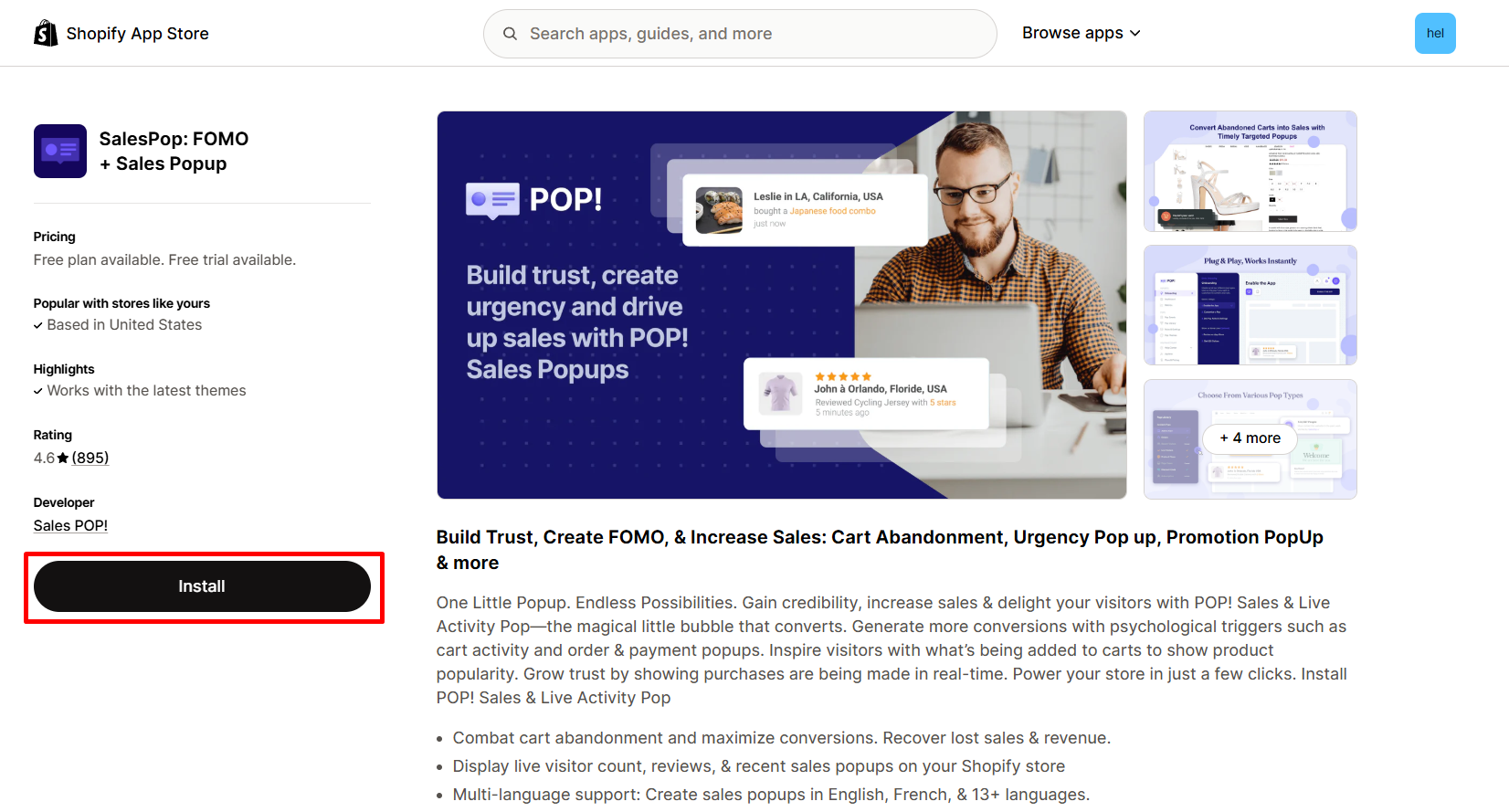Open the Sales POP! developer link
The height and width of the screenshot is (812, 1509).
[70, 525]
